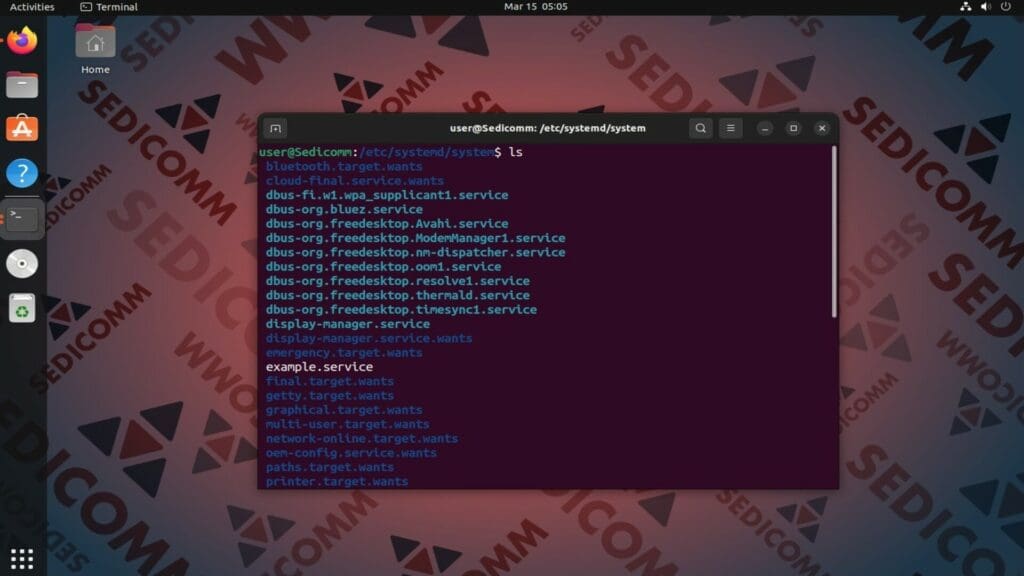Click emergency.target.wants entry
This screenshot has height=576, width=1024.
[344, 353]
